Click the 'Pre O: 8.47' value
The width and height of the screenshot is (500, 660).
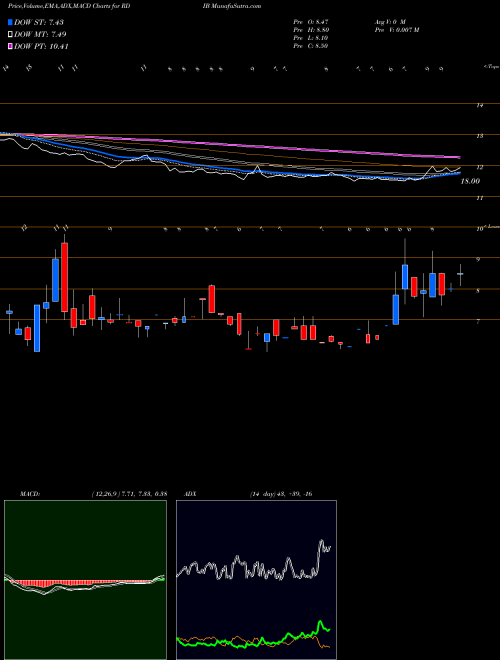(311, 21)
